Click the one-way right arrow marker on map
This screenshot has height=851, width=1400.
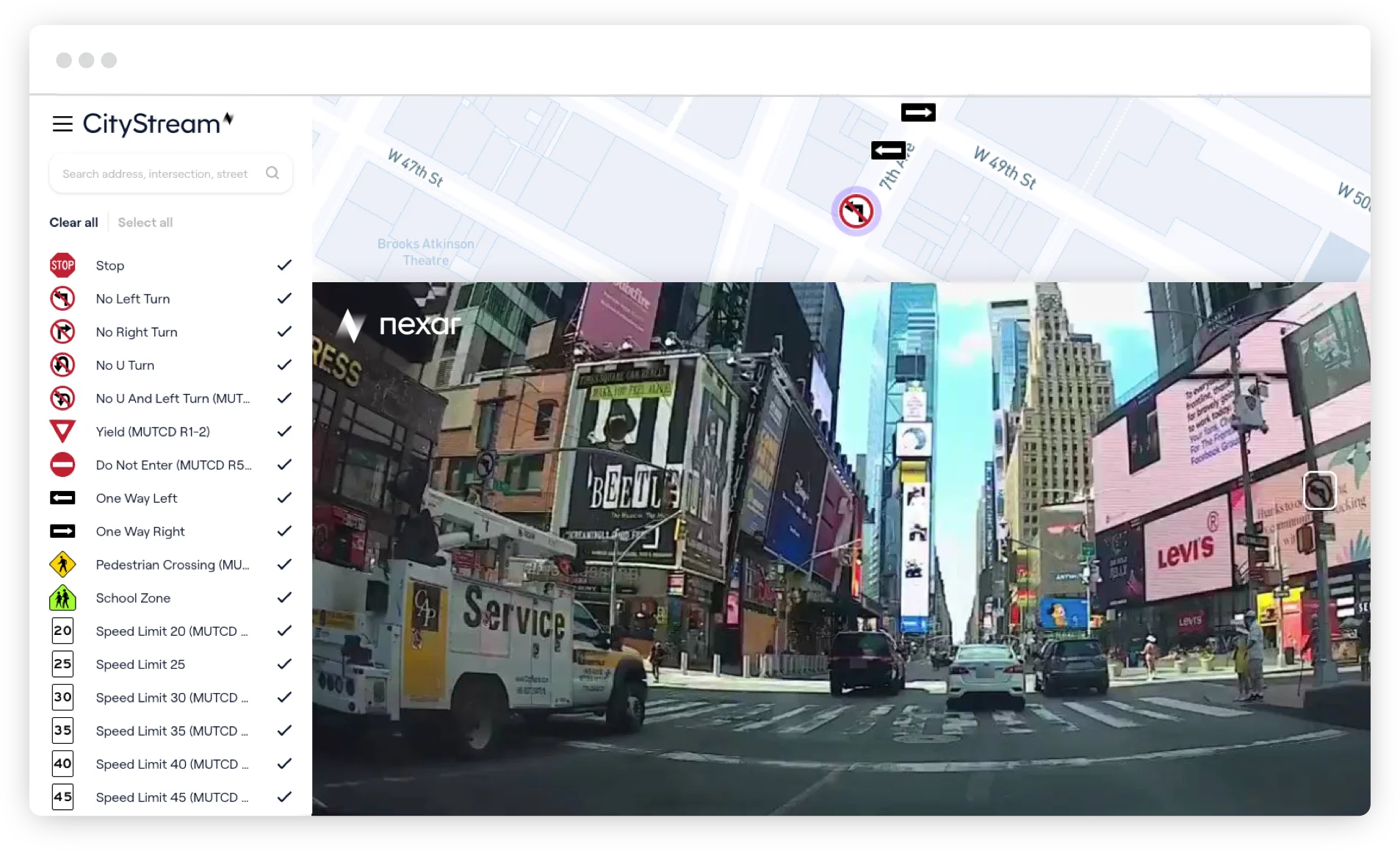click(918, 112)
